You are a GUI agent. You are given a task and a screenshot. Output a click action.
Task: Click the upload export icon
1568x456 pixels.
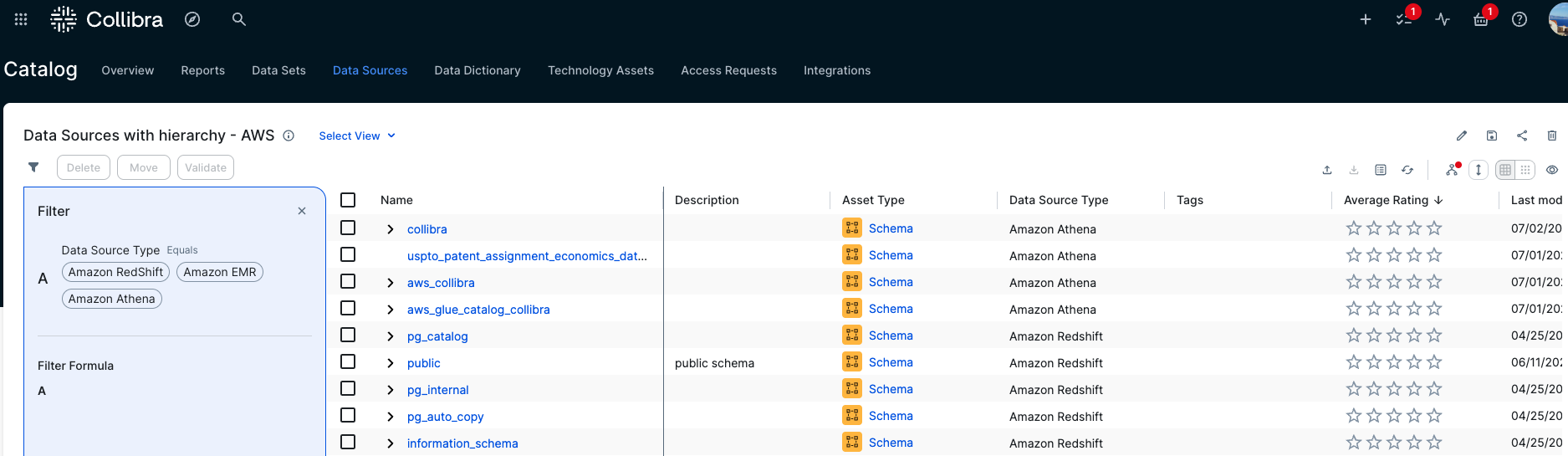coord(1327,170)
